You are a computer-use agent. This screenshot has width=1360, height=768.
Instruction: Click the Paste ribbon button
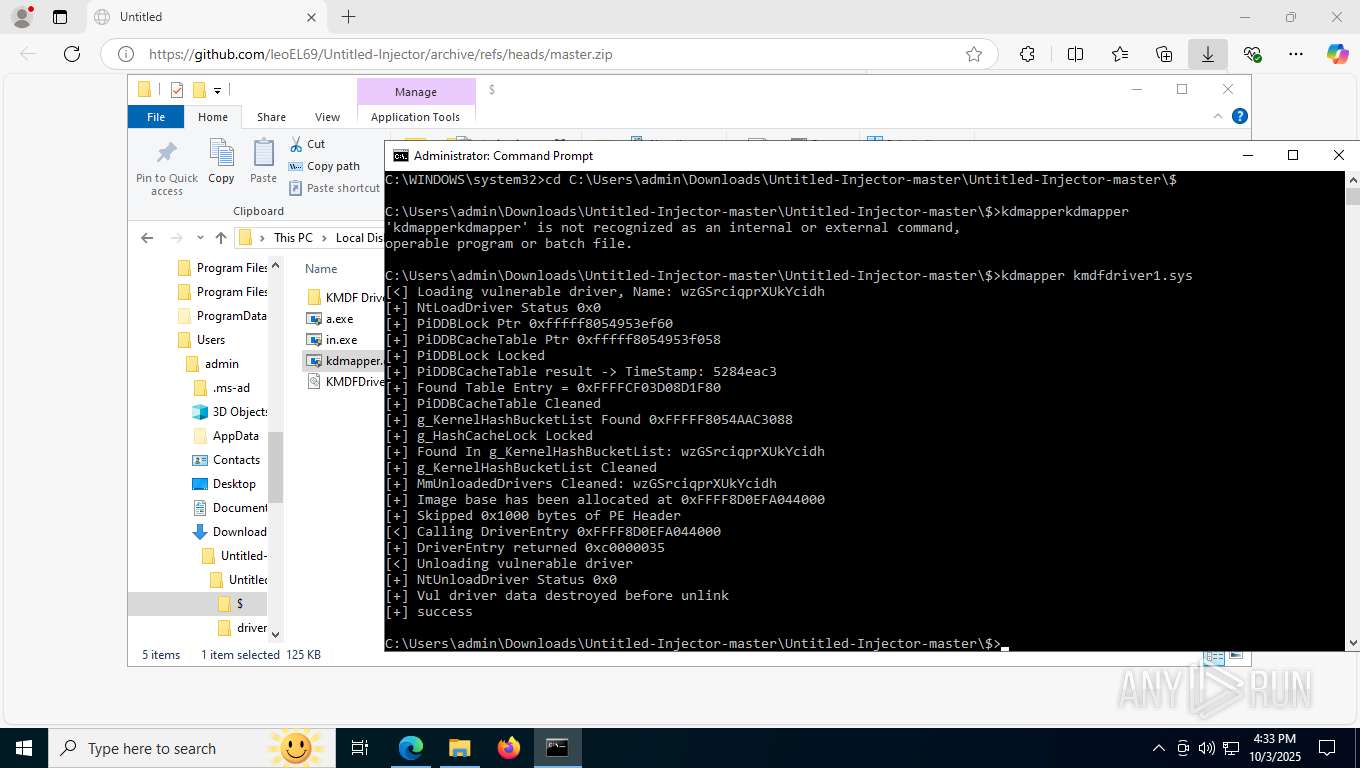click(x=263, y=163)
